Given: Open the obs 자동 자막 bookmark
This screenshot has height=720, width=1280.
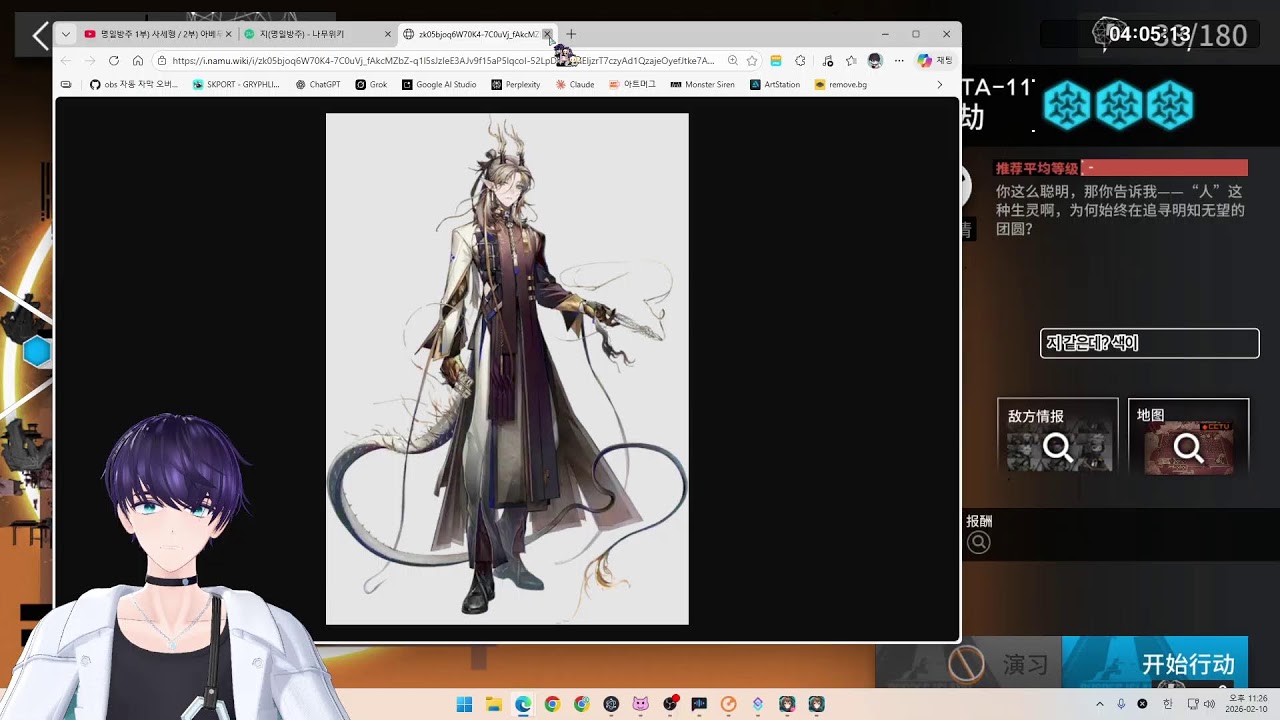Looking at the screenshot, I should tap(134, 85).
